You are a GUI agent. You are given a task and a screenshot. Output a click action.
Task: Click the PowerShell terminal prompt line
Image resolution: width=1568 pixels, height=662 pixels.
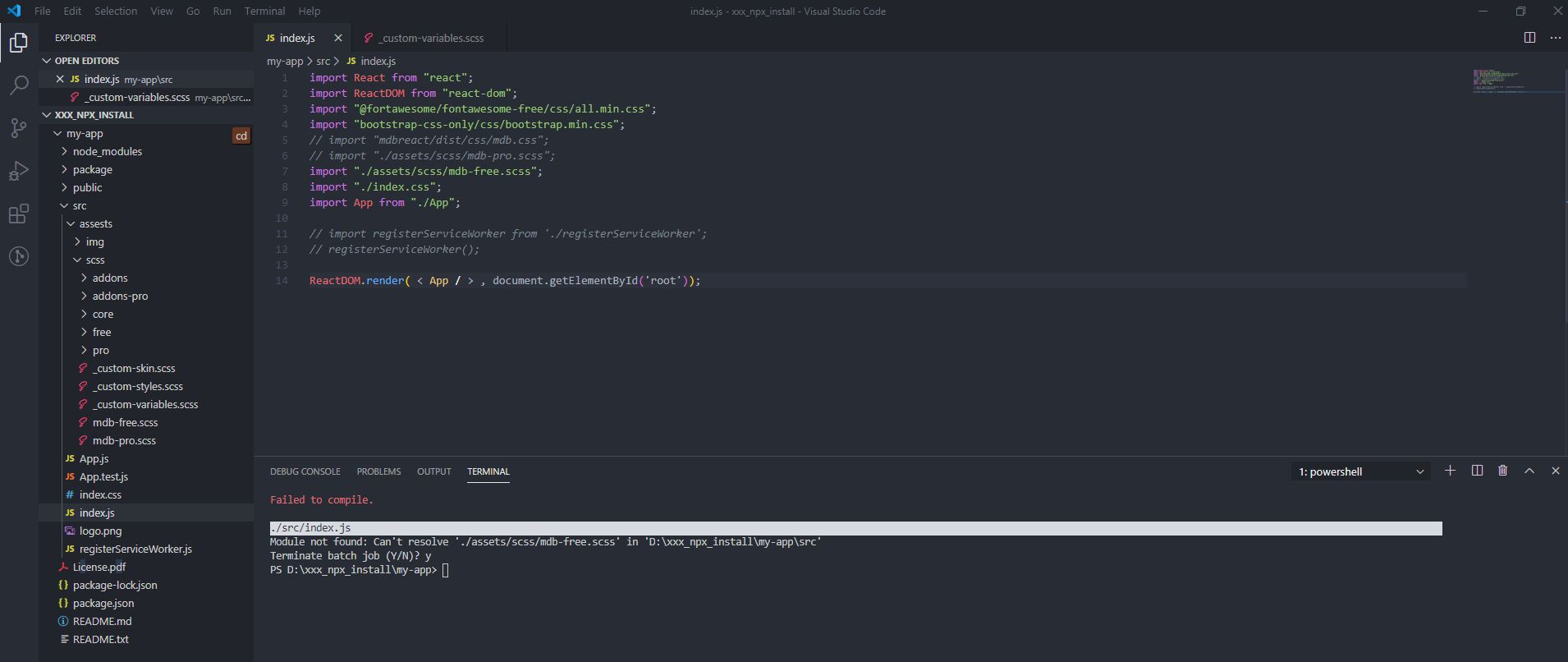pyautogui.click(x=360, y=570)
